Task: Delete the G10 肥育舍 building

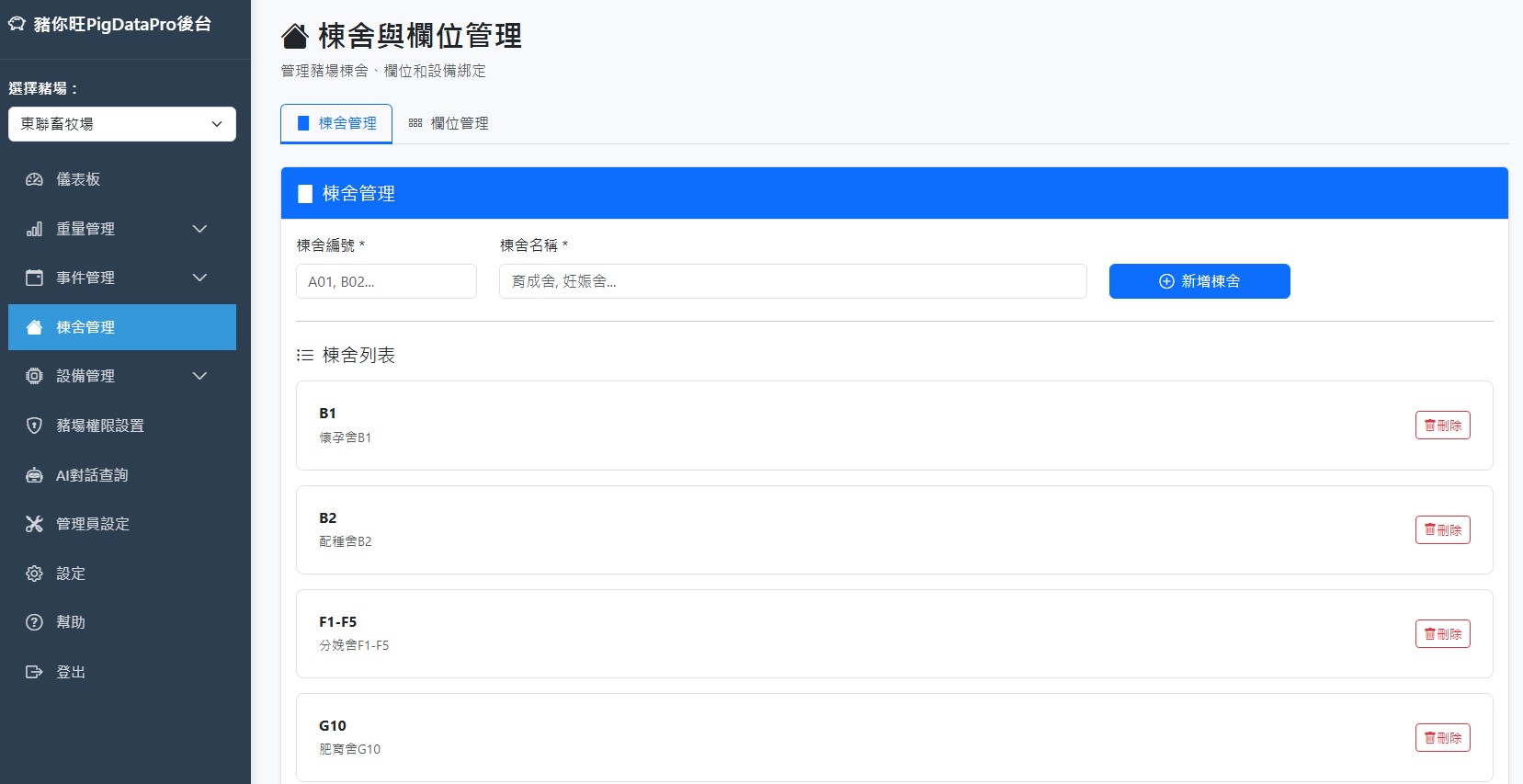Action: pos(1442,737)
